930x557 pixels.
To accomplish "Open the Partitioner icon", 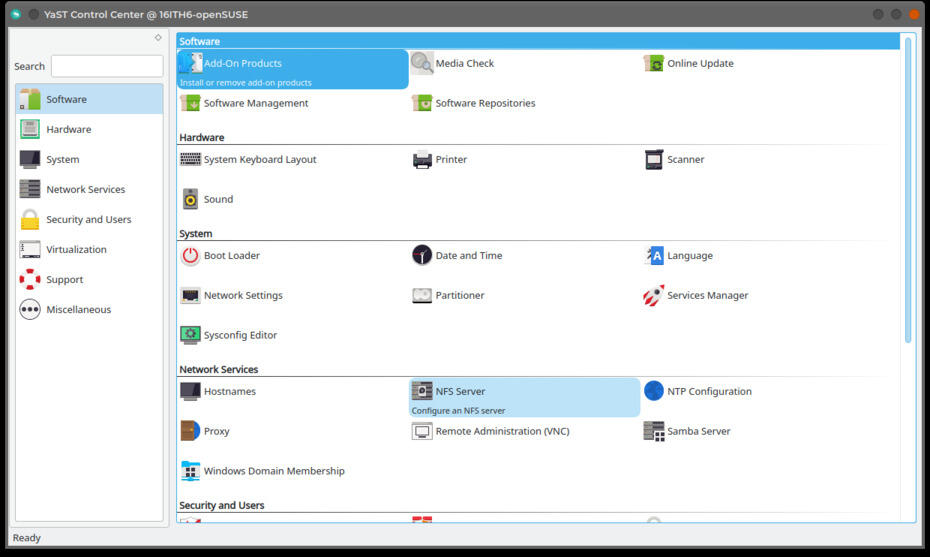I will [x=422, y=295].
